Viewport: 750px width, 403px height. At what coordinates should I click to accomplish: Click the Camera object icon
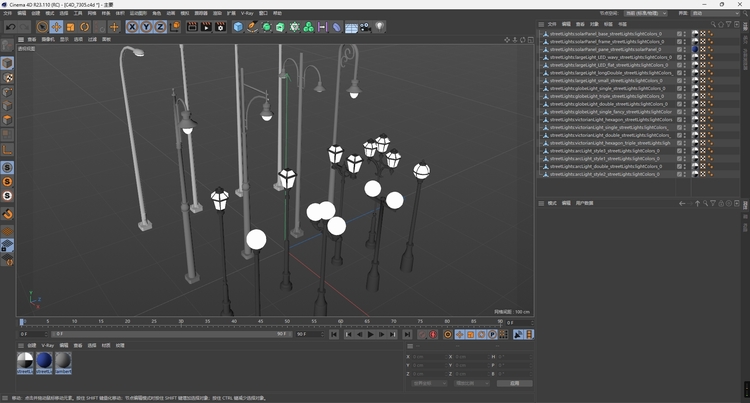[x=365, y=27]
